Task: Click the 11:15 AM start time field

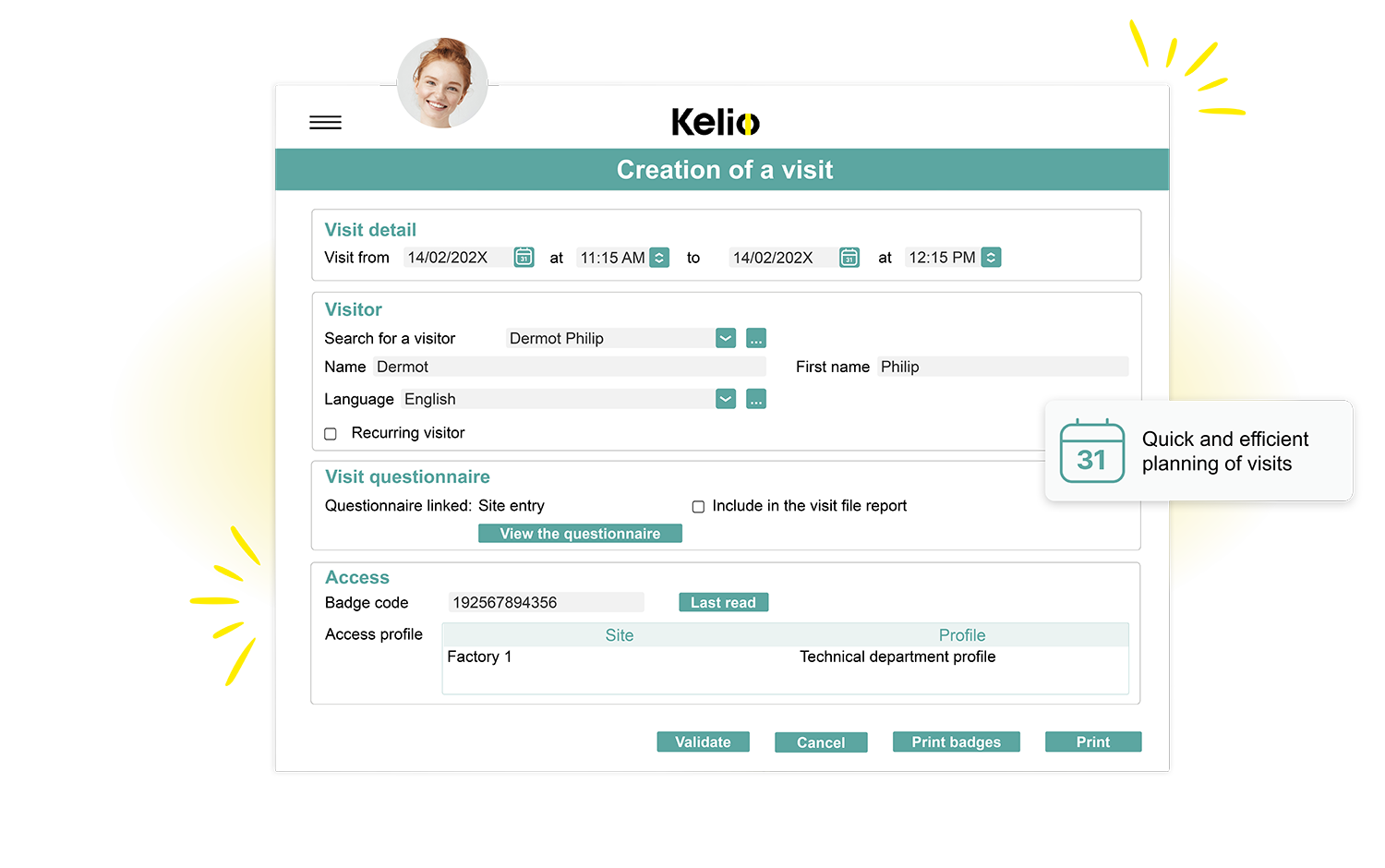Action: [x=612, y=258]
